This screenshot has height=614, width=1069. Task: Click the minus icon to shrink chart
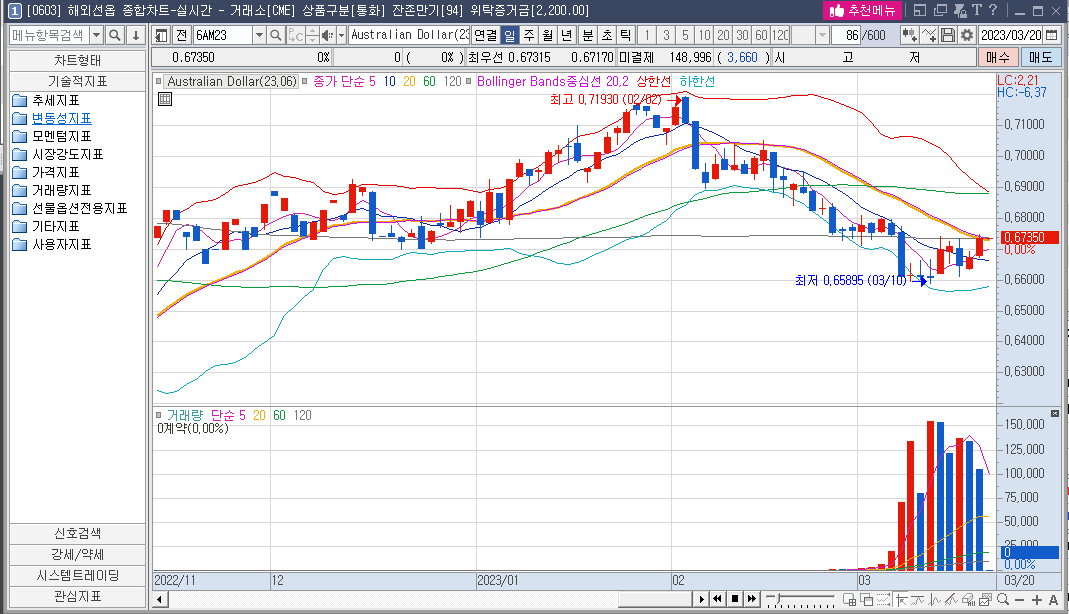1020,599
